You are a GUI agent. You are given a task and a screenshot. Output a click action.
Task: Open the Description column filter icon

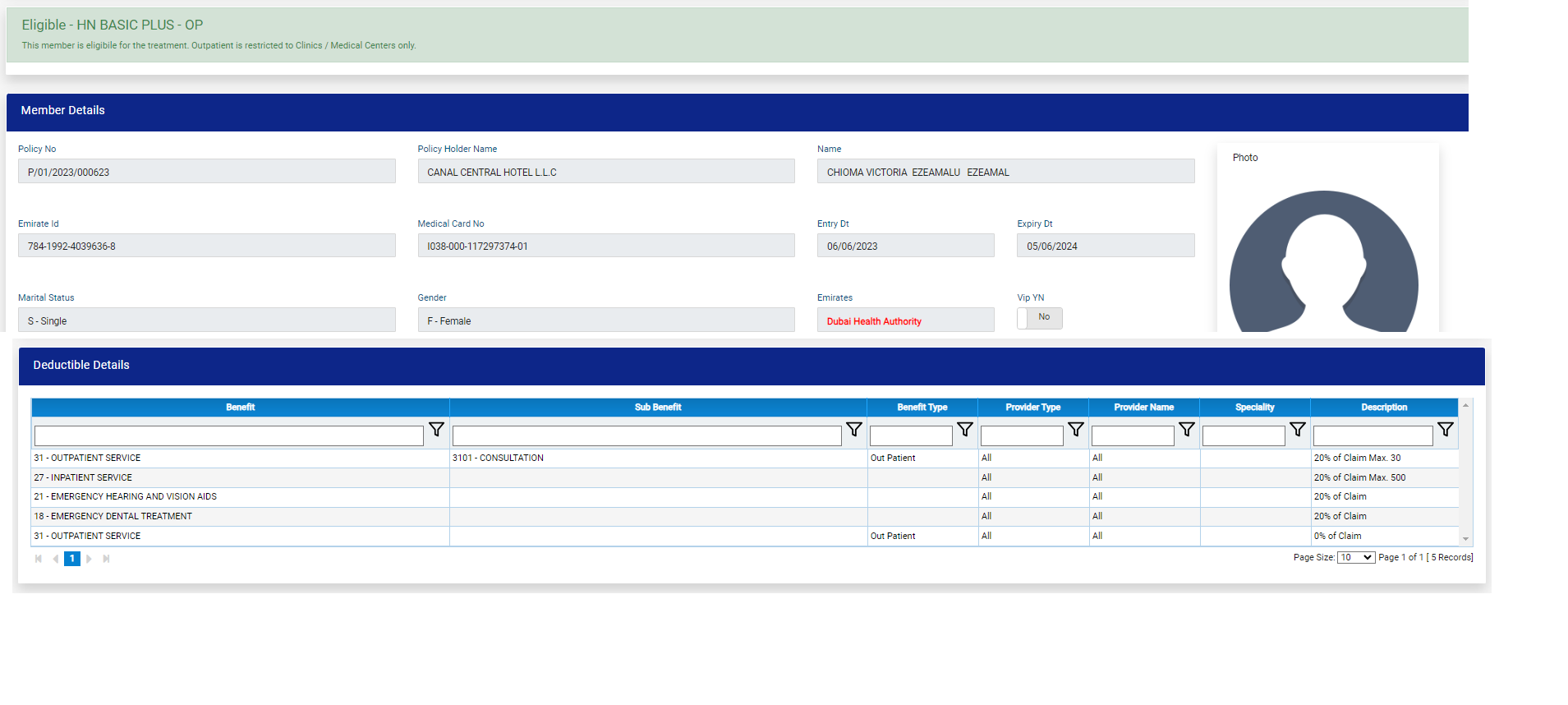point(1445,430)
